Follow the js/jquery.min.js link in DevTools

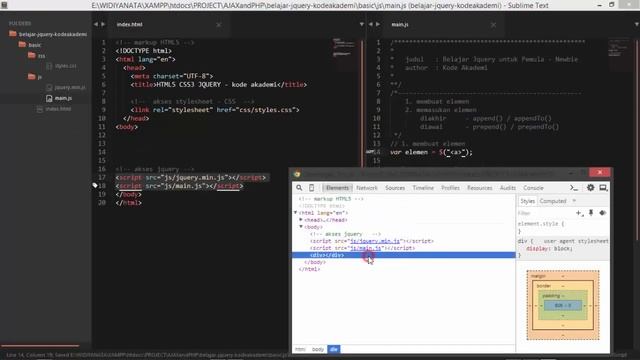click(x=375, y=241)
